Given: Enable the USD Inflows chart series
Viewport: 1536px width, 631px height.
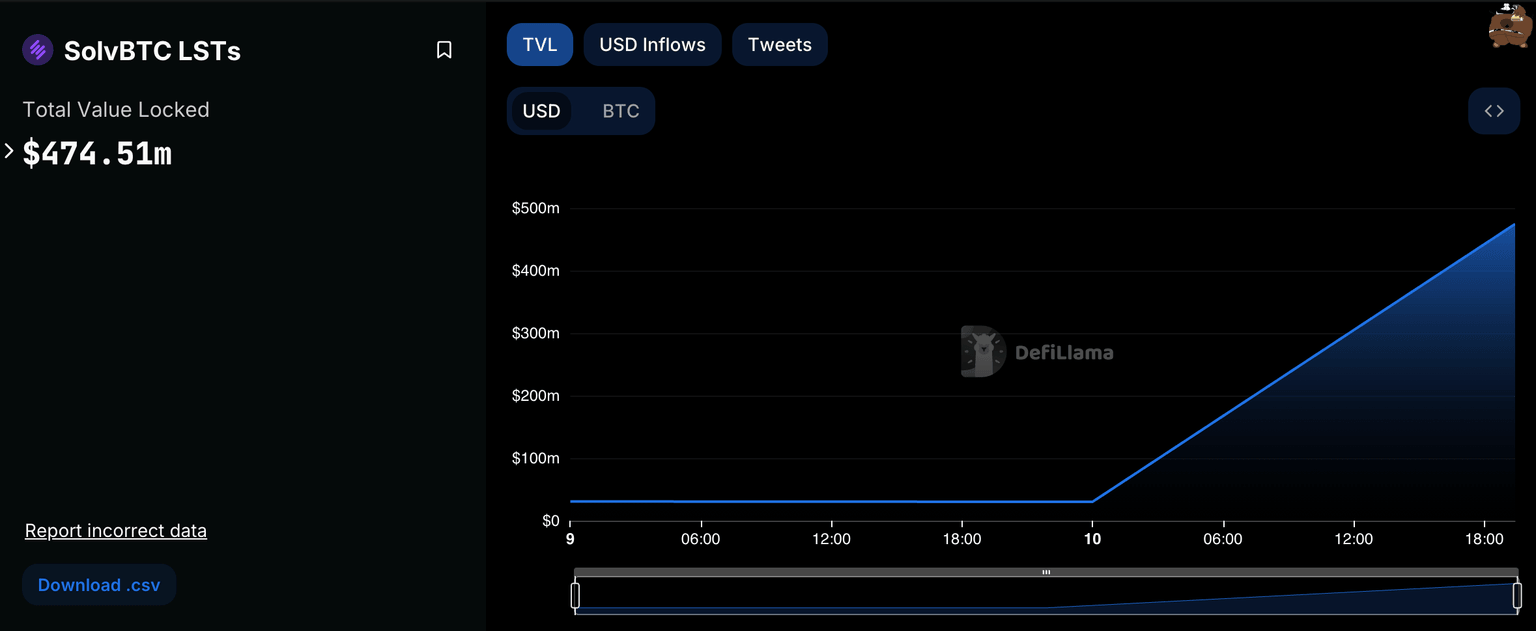Looking at the screenshot, I should click(652, 45).
